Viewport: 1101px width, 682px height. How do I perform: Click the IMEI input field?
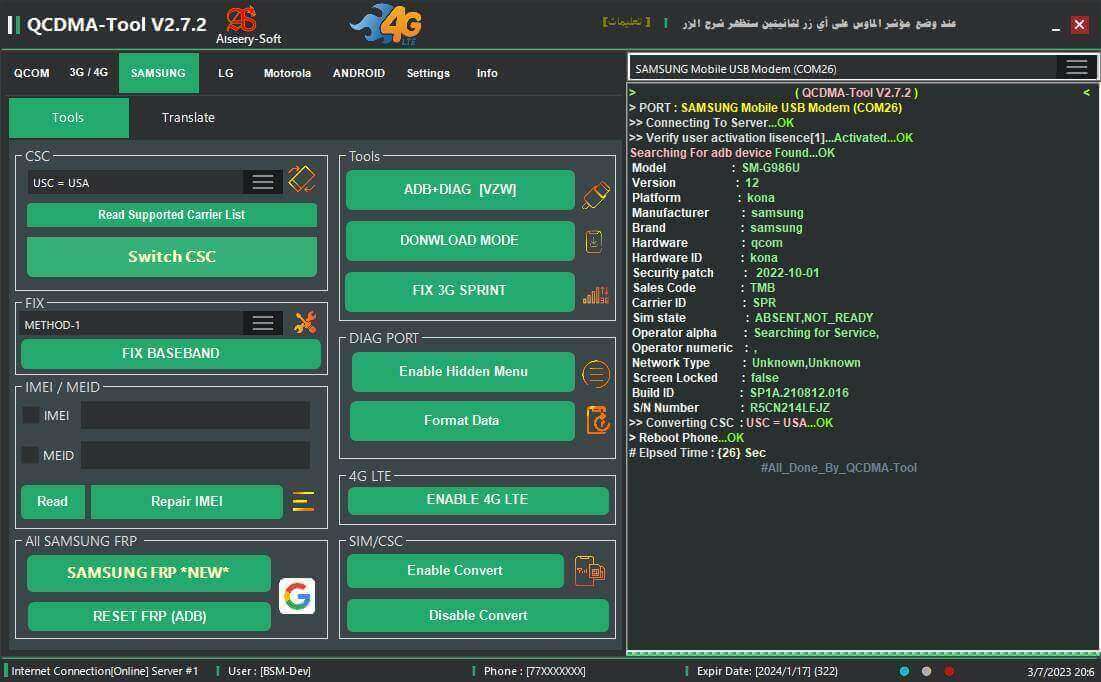[195, 415]
